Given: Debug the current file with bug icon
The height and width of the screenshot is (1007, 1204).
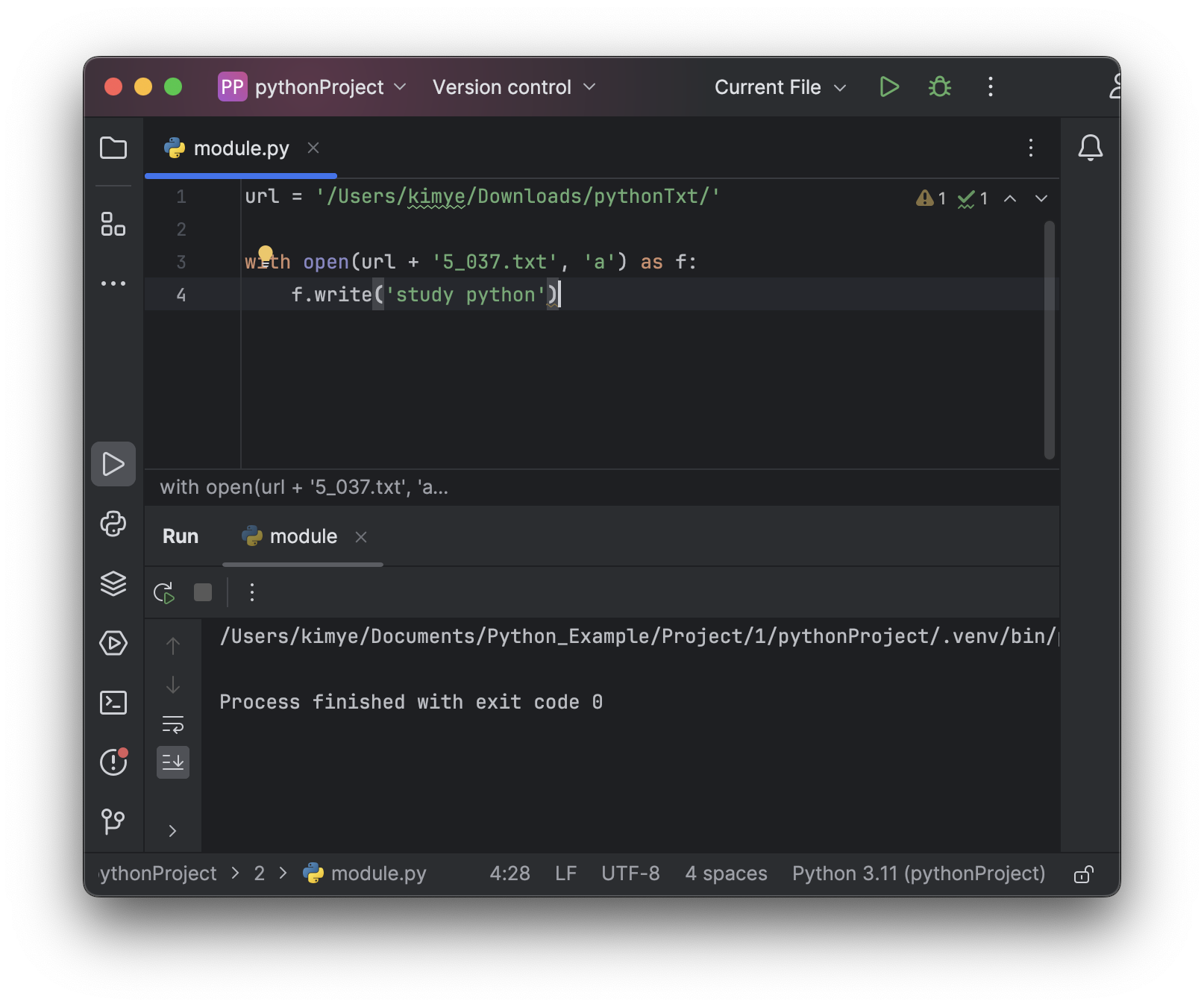Looking at the screenshot, I should tap(940, 87).
